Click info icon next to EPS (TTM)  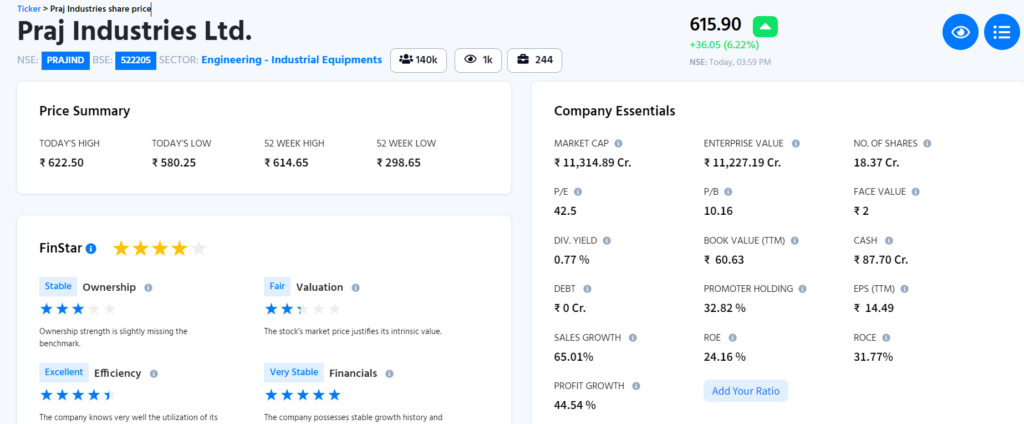[904, 289]
